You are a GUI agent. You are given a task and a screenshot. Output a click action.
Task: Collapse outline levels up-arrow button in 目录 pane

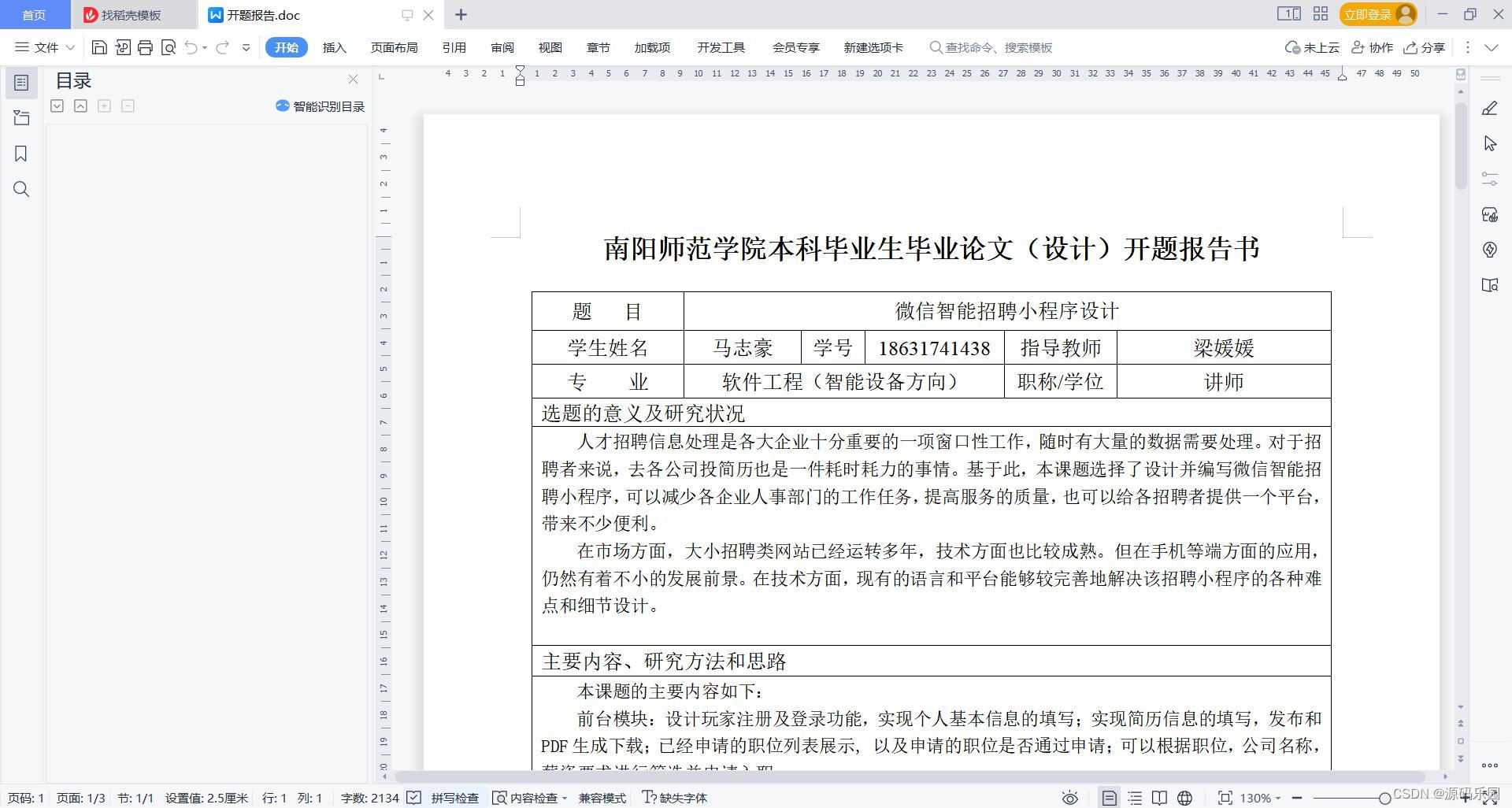pos(80,106)
